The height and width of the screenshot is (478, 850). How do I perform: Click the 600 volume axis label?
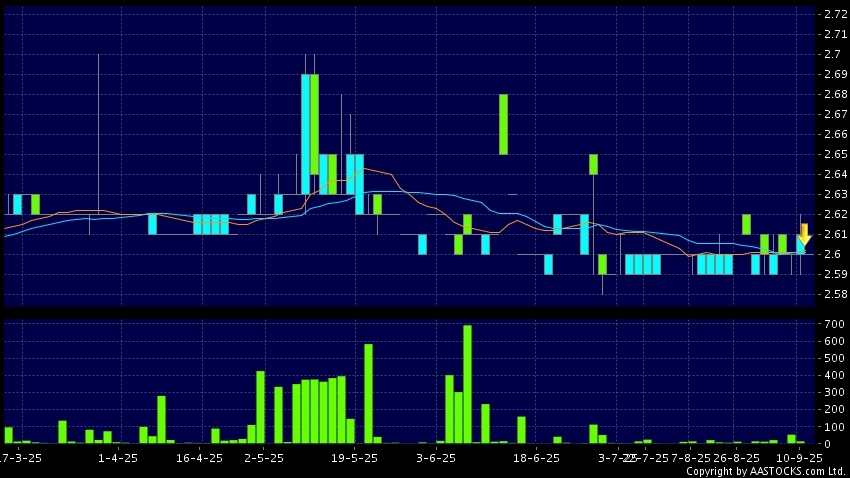click(x=834, y=341)
